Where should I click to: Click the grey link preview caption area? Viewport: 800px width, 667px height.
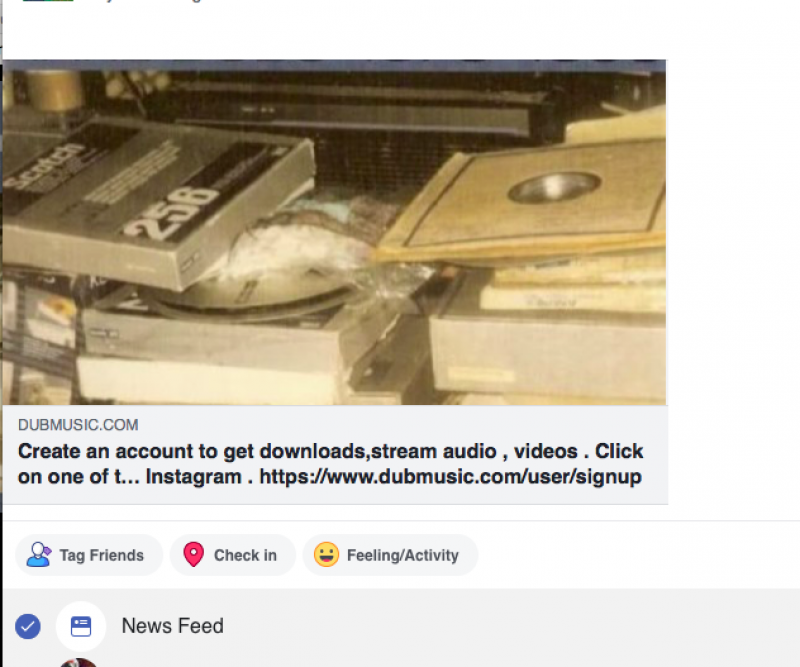(335, 455)
